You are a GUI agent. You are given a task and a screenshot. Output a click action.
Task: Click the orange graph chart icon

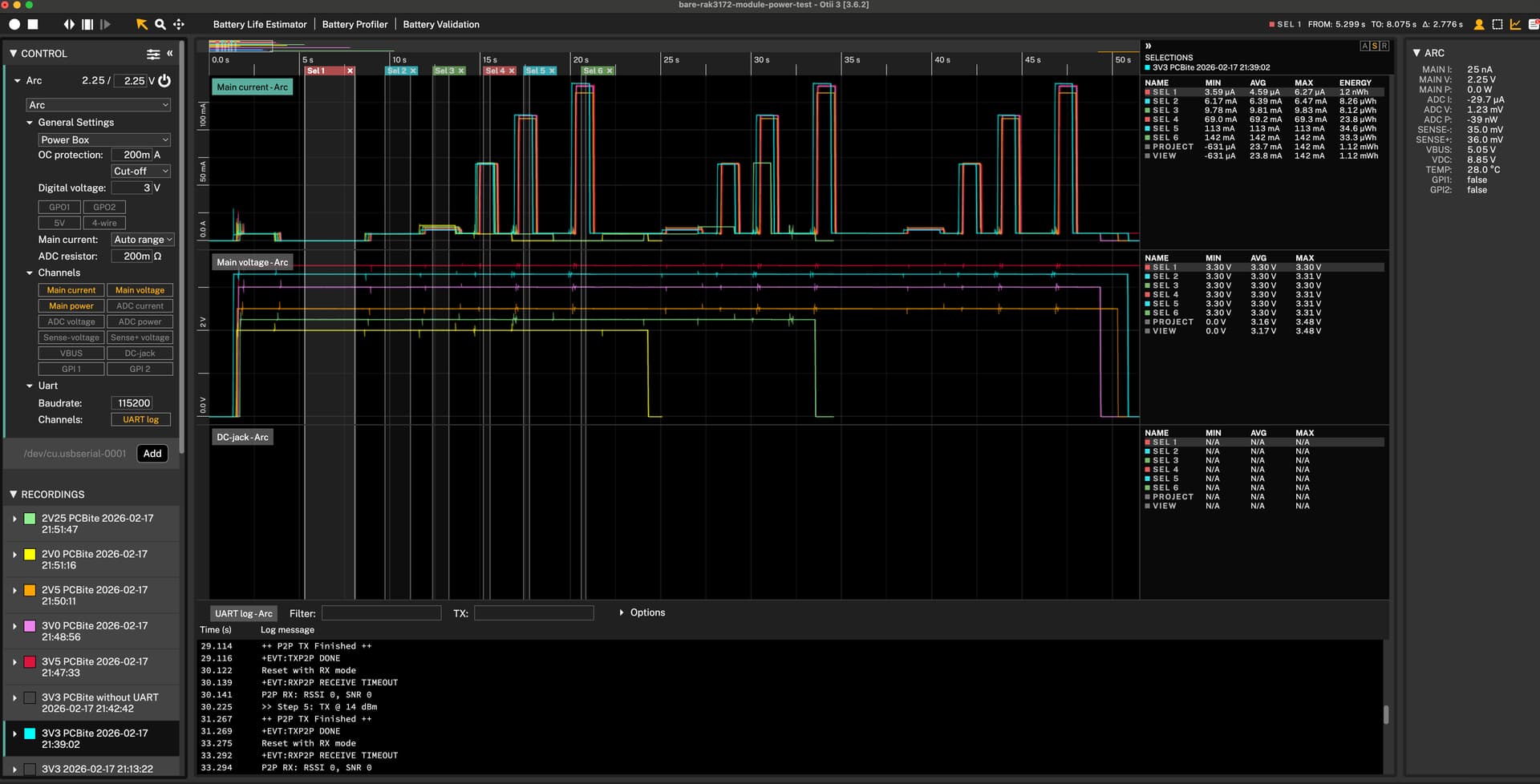1515,25
